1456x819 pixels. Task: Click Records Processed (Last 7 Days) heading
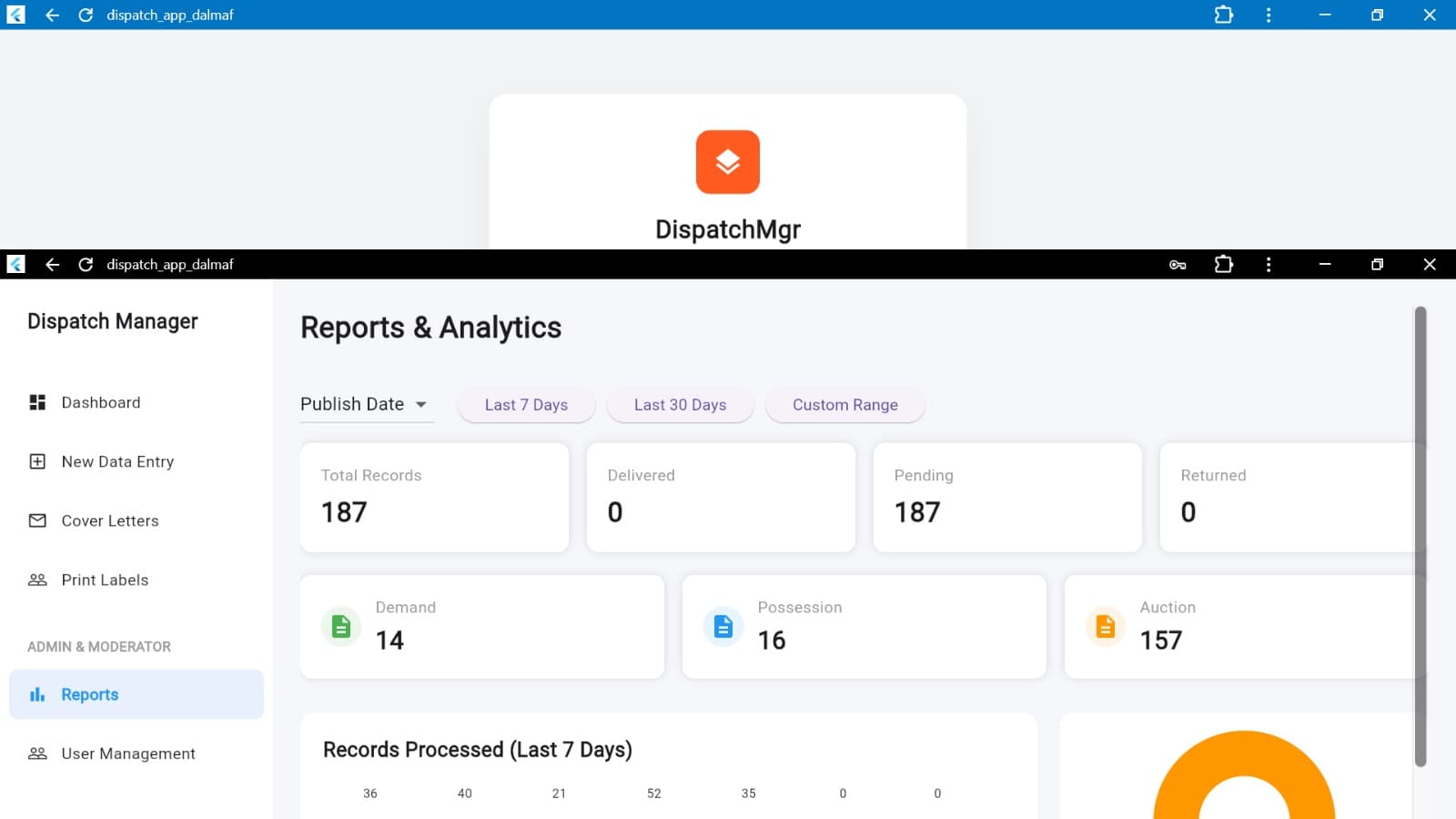point(478,750)
